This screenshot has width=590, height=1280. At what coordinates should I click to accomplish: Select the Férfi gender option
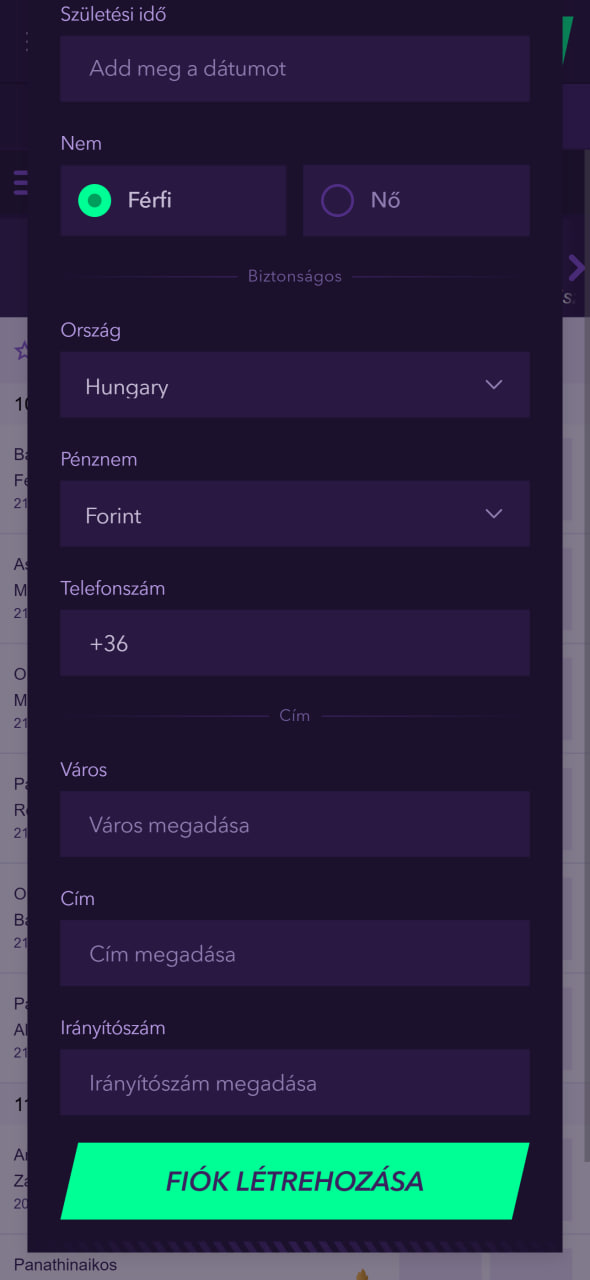[x=173, y=201]
